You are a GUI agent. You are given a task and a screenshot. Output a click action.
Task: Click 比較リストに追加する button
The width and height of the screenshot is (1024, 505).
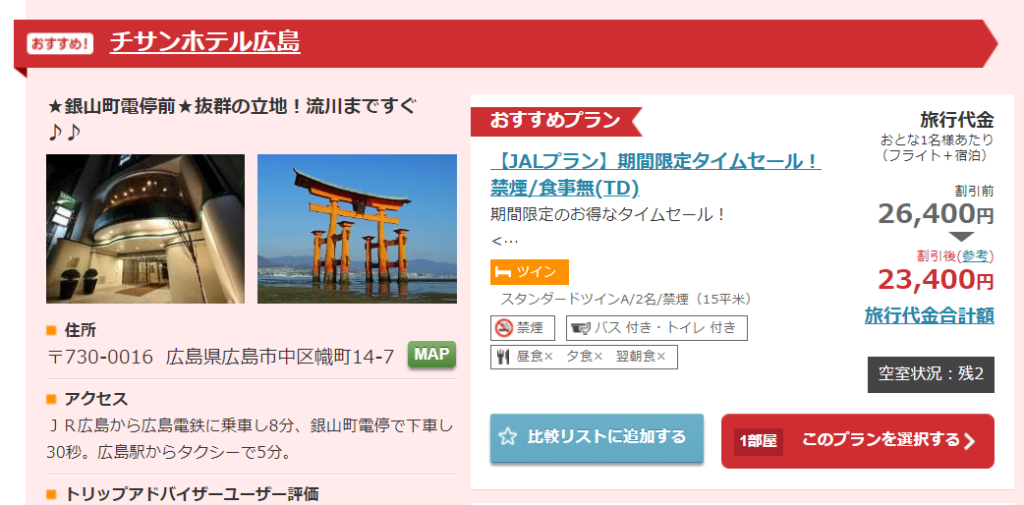pyautogui.click(x=597, y=438)
